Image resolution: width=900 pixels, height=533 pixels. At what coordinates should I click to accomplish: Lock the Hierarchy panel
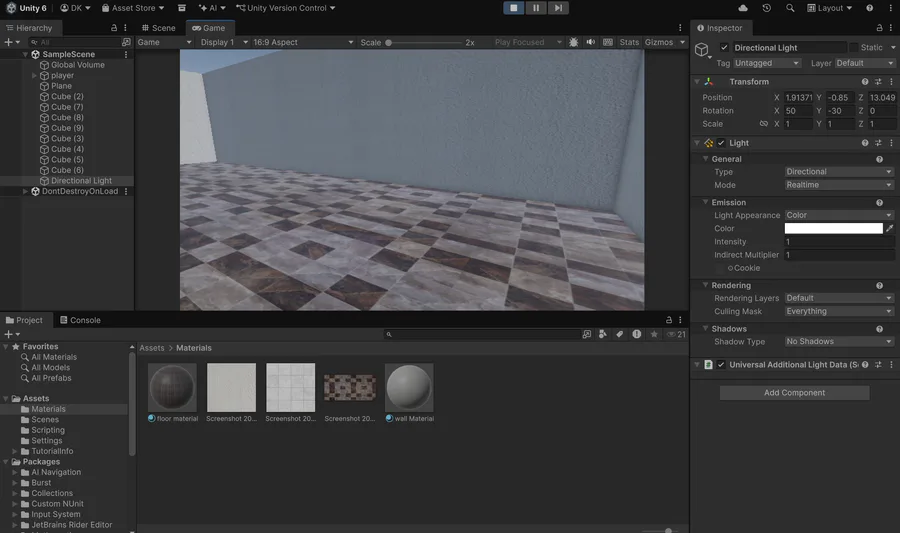pyautogui.click(x=114, y=28)
